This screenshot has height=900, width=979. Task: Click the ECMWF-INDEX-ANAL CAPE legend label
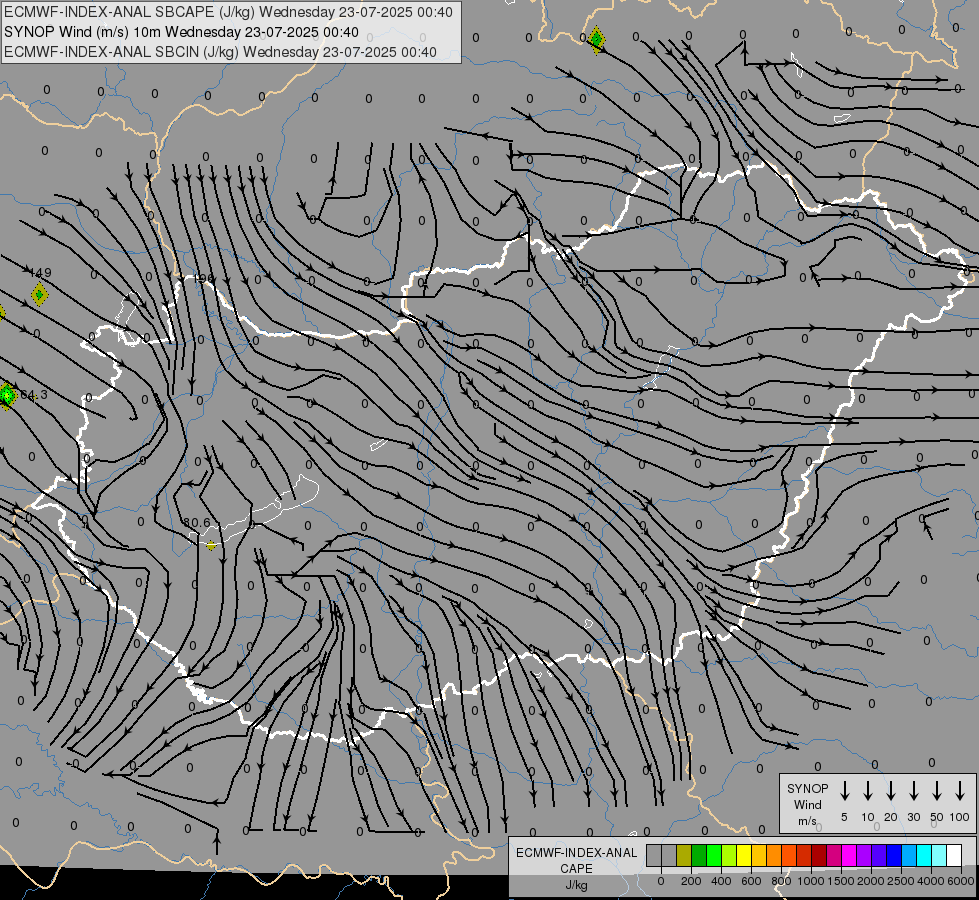(576, 861)
